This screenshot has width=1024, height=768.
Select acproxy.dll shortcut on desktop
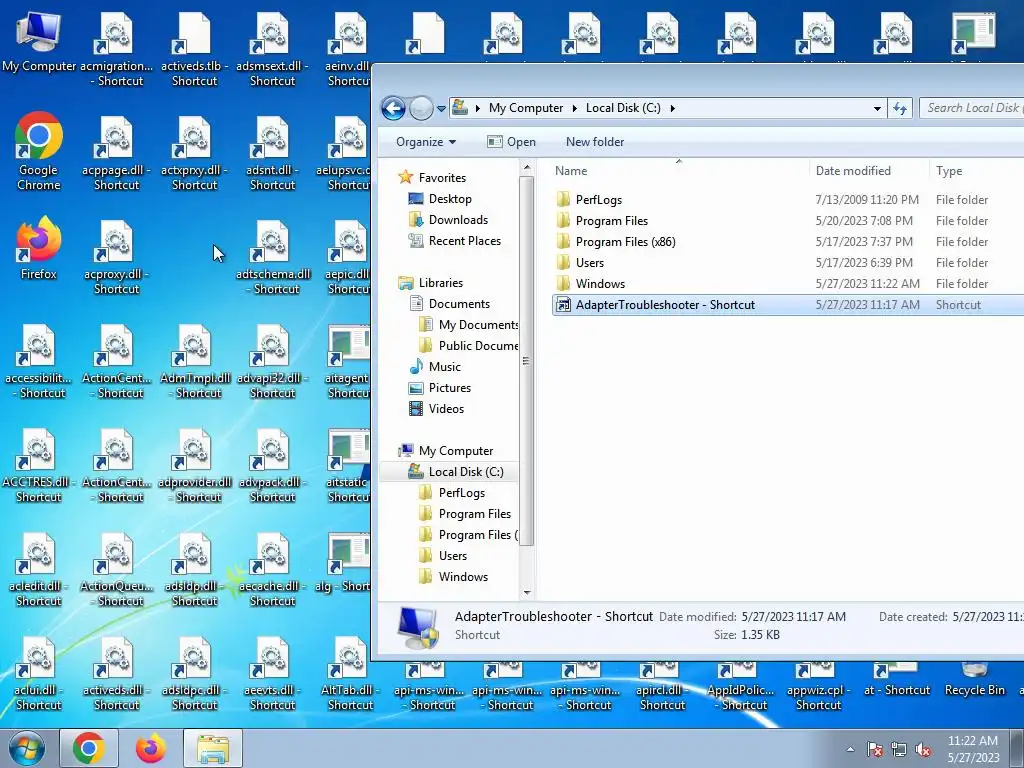116,258
